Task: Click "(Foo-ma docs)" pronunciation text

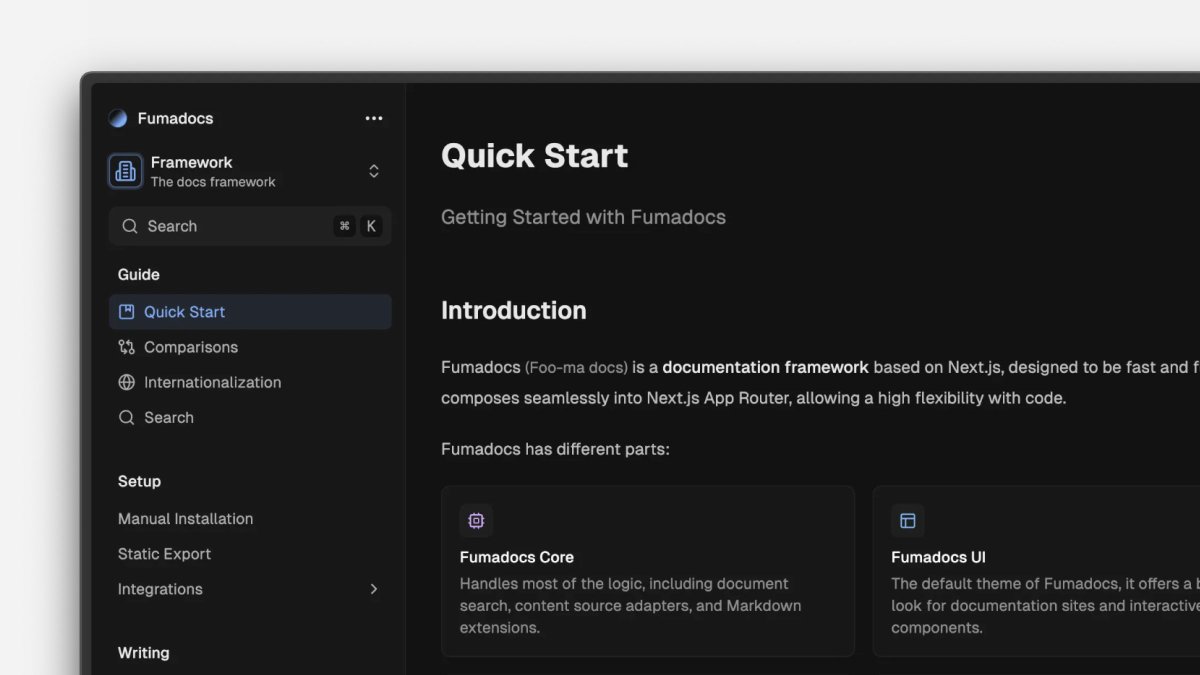Action: pos(576,367)
